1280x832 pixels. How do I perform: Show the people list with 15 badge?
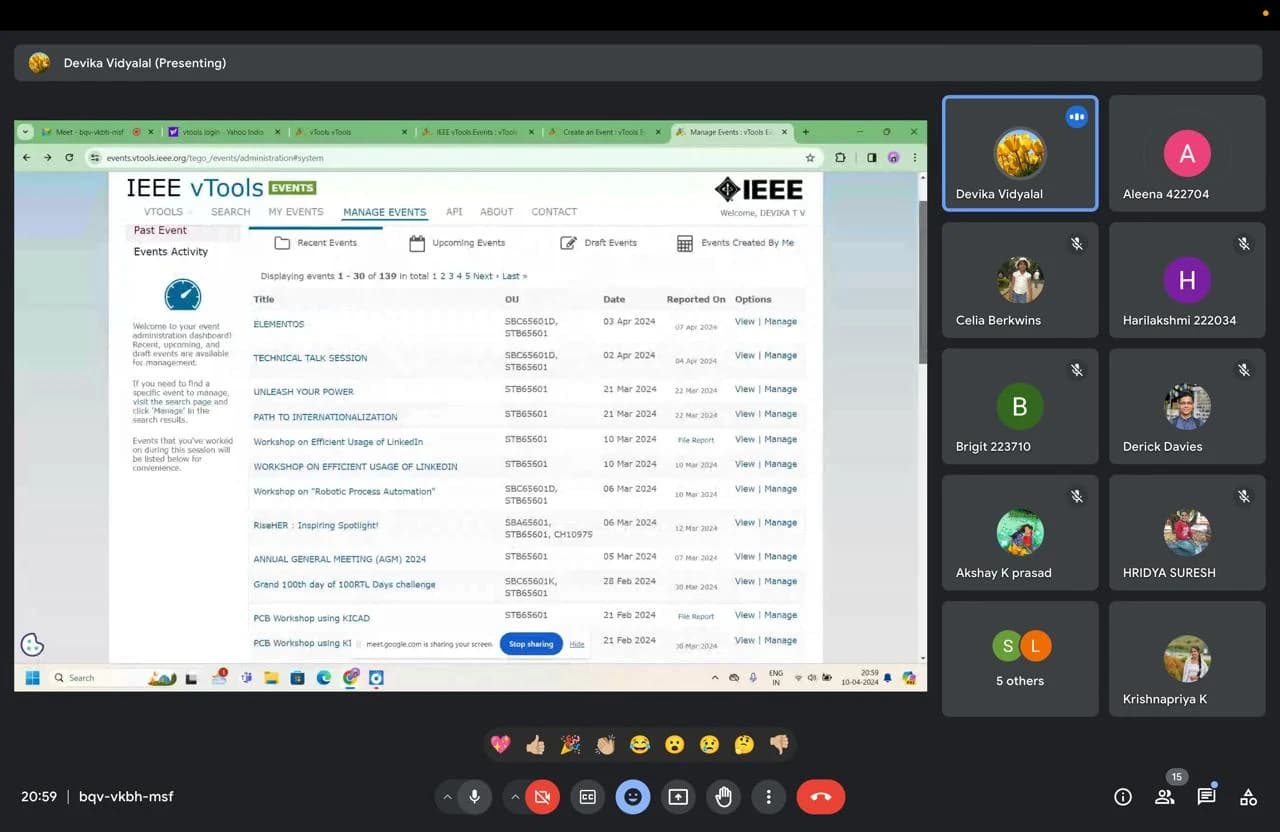click(1165, 797)
